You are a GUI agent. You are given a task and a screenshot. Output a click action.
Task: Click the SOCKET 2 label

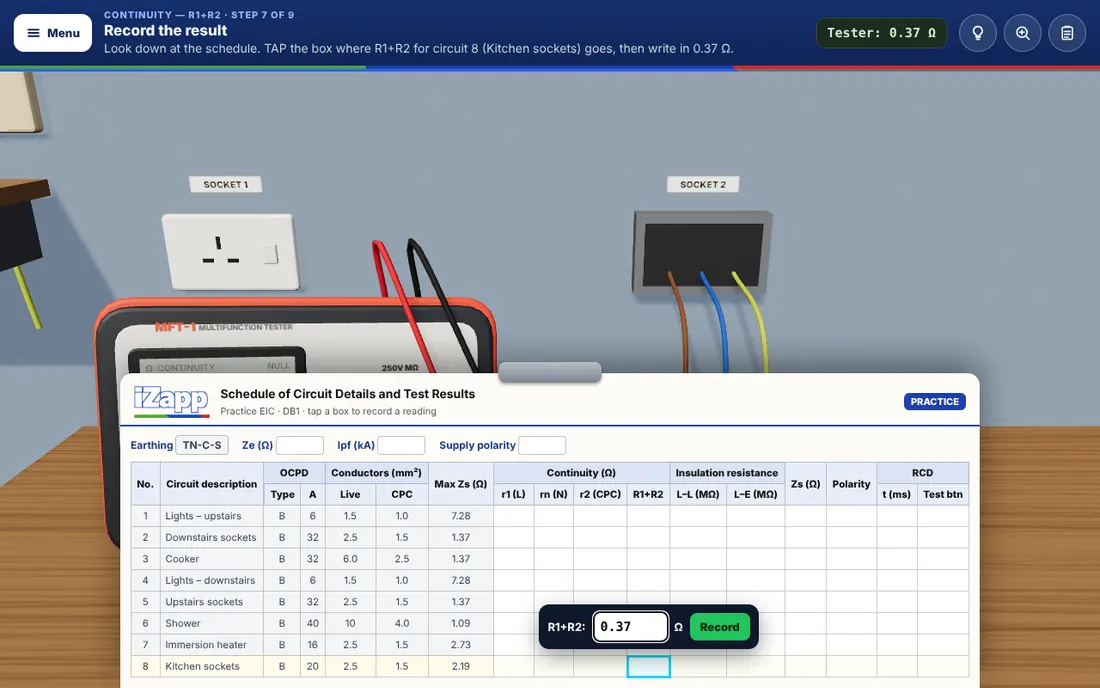[x=703, y=184]
